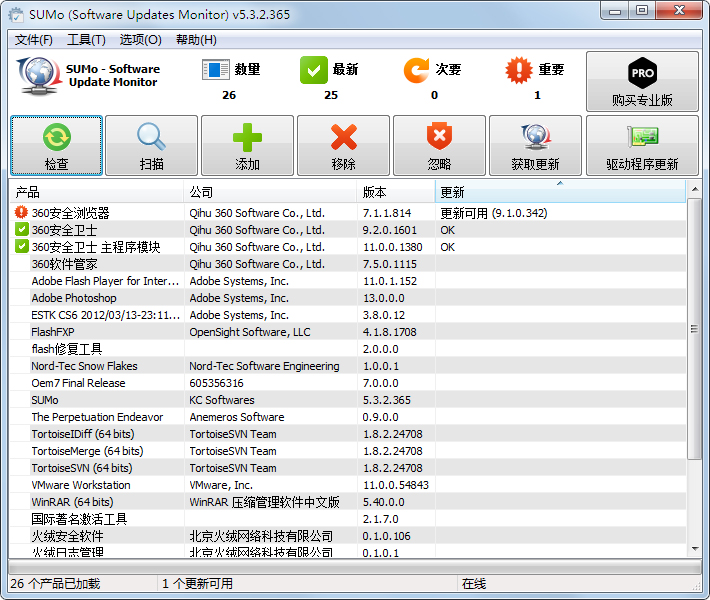
Task: Click the red alert icon beside 360安全浏览器
Action: (22, 213)
